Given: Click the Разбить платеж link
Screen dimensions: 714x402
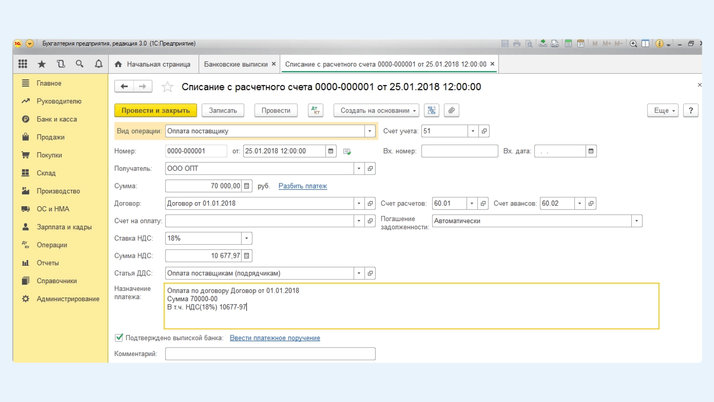Looking at the screenshot, I should pyautogui.click(x=302, y=186).
